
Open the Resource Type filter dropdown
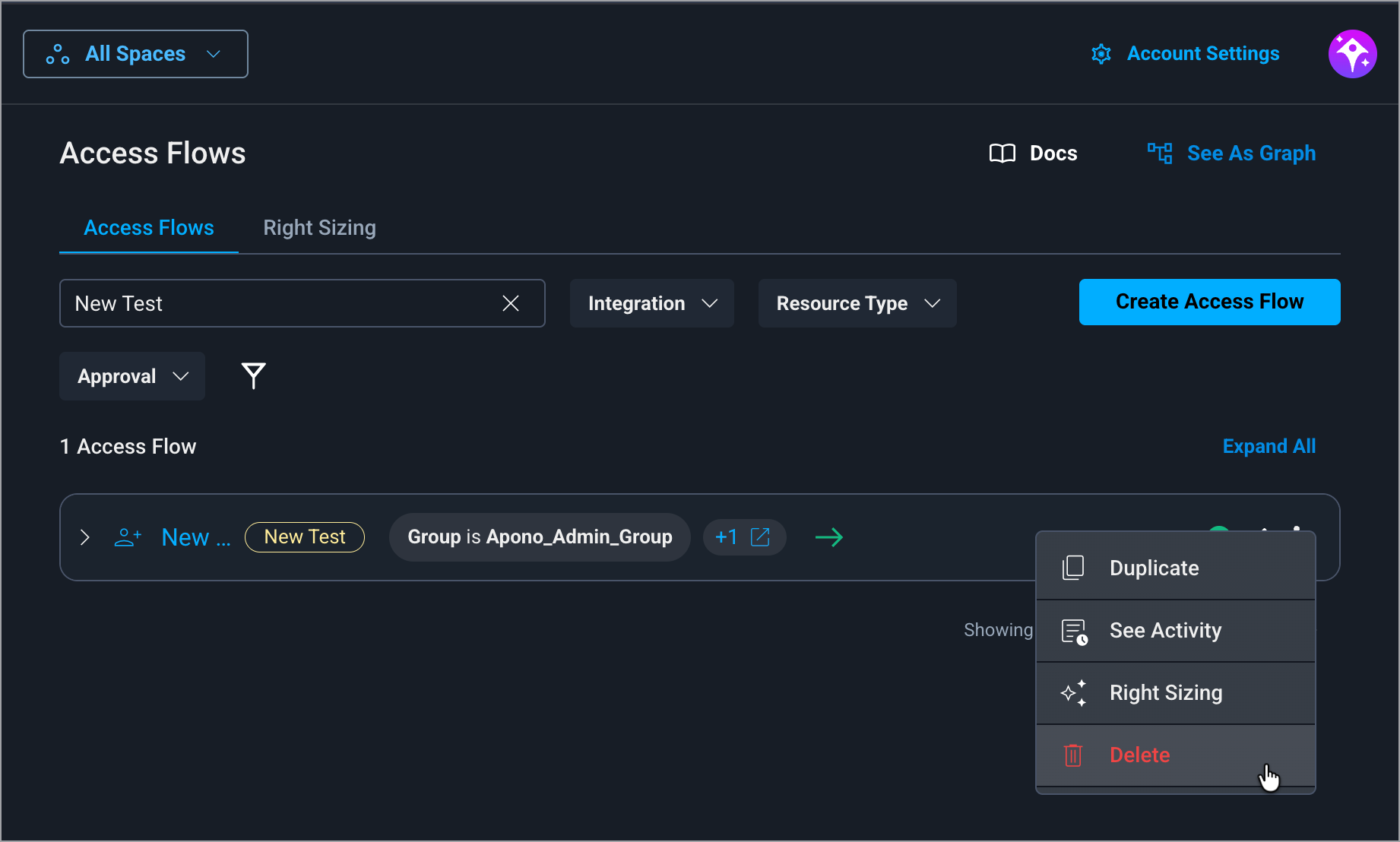857,303
